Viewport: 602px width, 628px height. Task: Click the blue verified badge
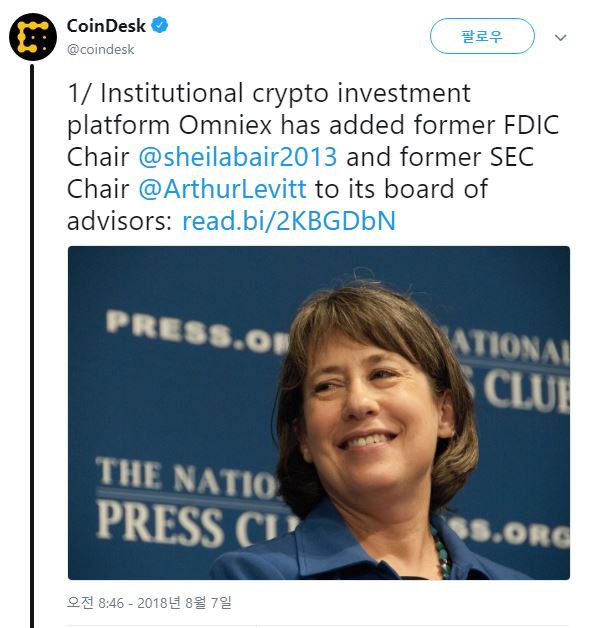pos(157,25)
